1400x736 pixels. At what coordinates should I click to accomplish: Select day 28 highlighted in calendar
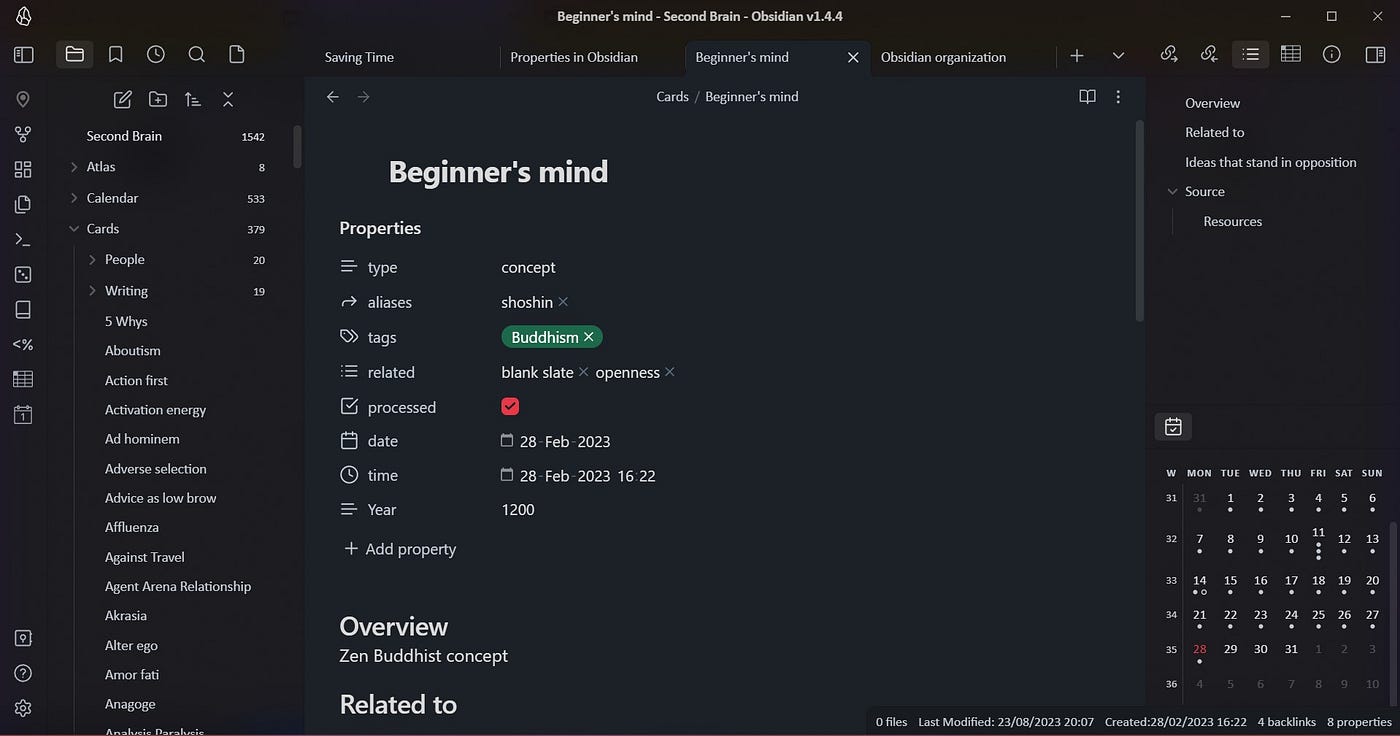(x=1199, y=650)
